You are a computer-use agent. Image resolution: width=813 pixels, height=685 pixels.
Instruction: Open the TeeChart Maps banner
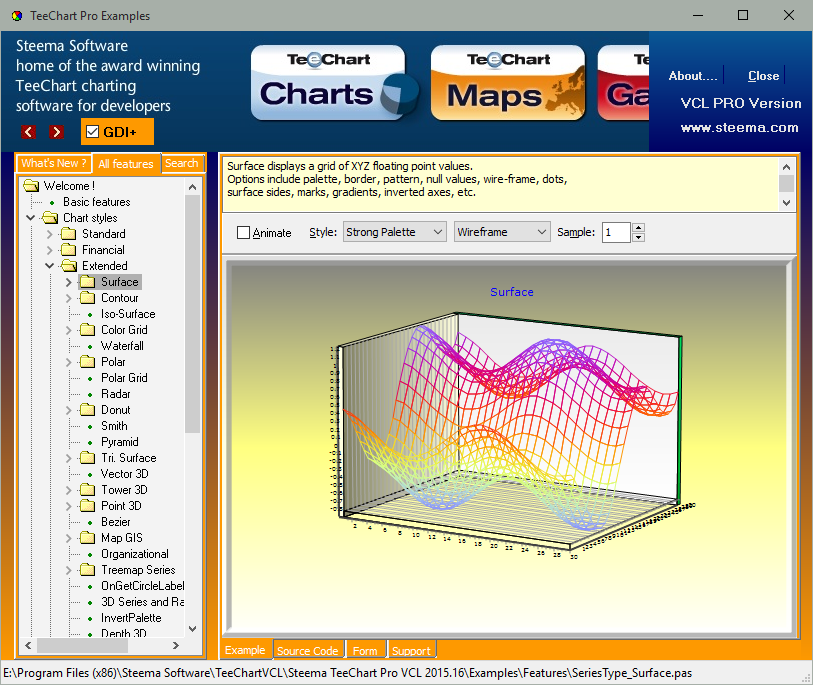[508, 83]
